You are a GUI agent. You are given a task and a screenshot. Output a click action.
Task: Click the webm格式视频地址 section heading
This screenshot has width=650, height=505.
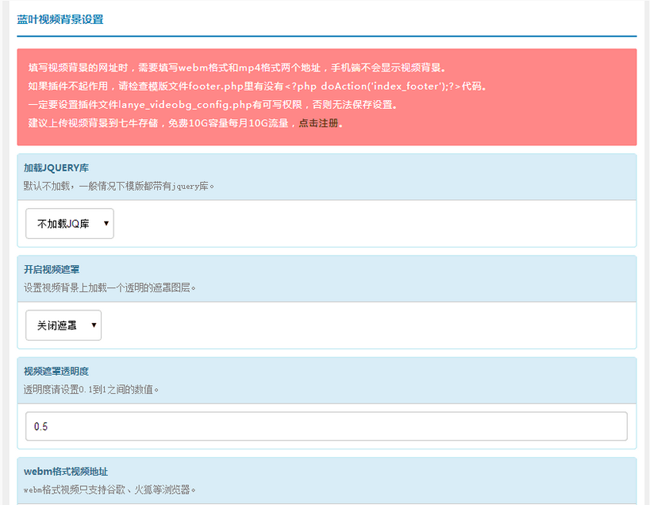tap(66, 472)
